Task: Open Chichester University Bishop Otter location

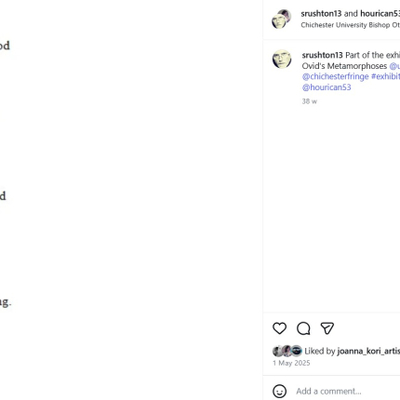Action: (x=350, y=25)
